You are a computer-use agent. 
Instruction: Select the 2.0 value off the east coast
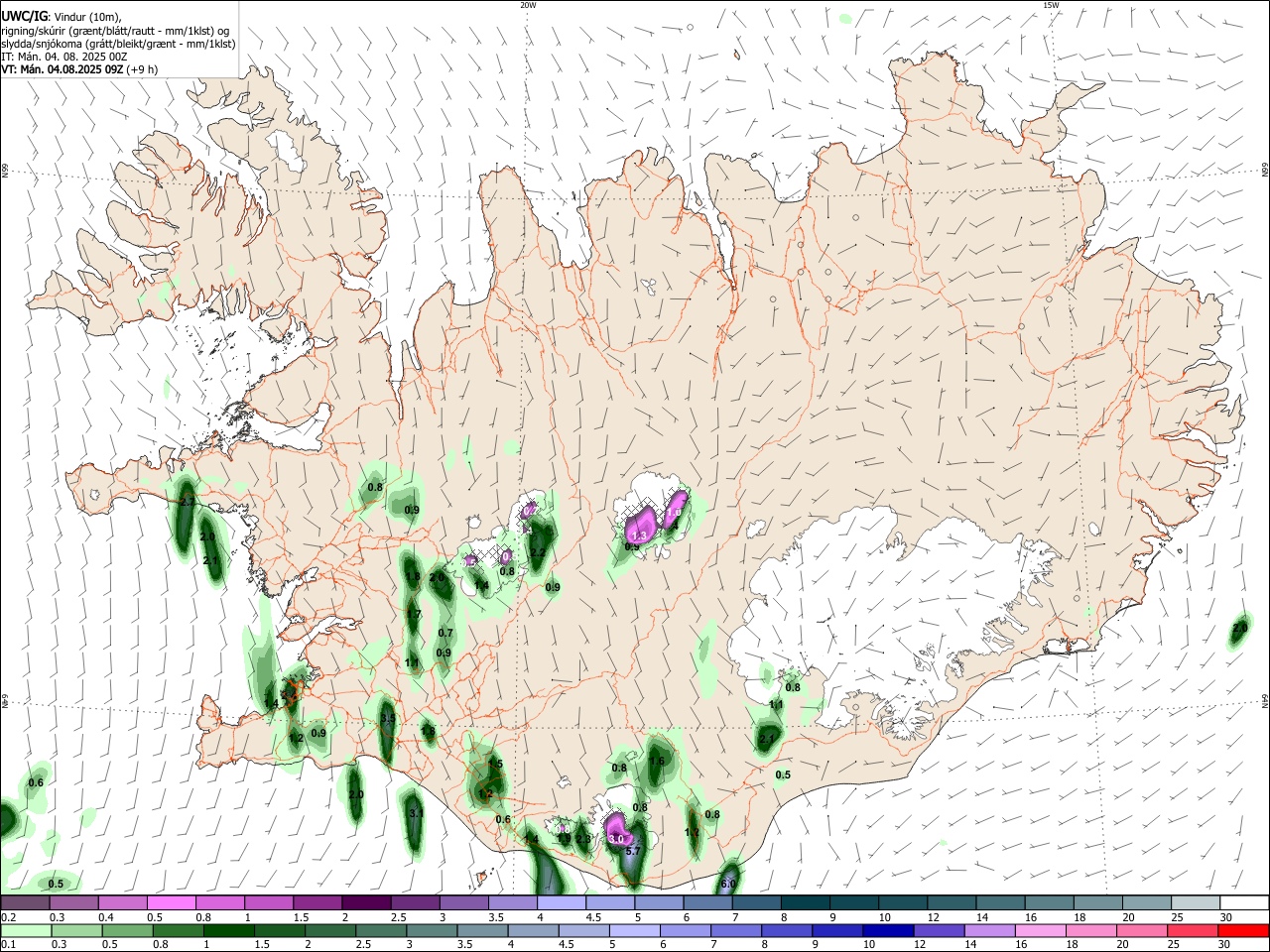coord(1239,628)
